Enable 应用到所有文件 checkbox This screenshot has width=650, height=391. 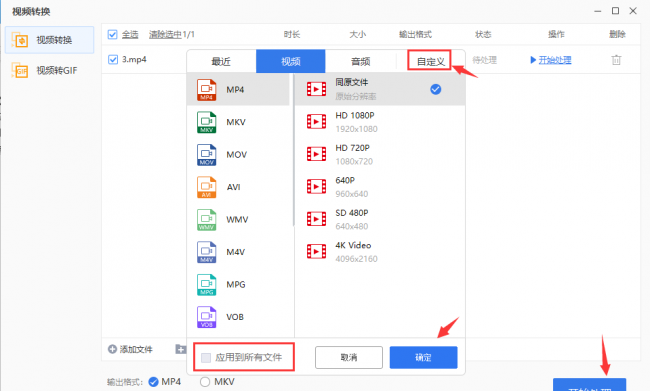pos(206,357)
